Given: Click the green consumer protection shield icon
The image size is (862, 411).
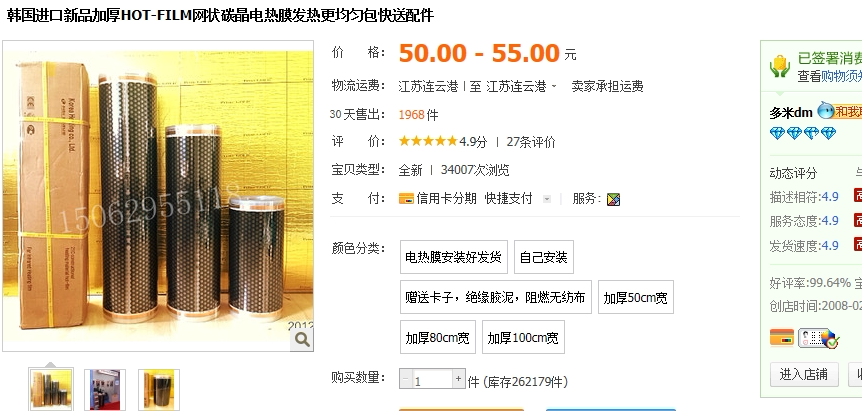Looking at the screenshot, I should click(780, 68).
